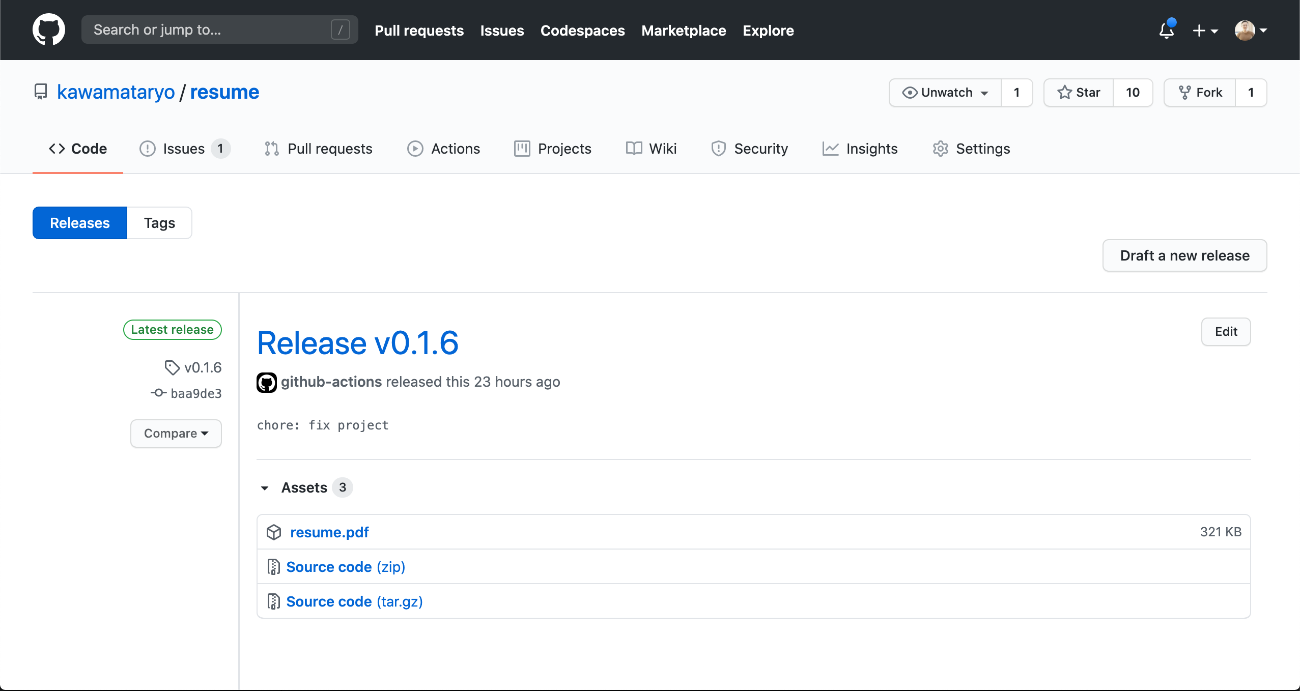Screen dimensions: 1300x691
Task: Open Codespaces in top navigation
Action: [583, 31]
